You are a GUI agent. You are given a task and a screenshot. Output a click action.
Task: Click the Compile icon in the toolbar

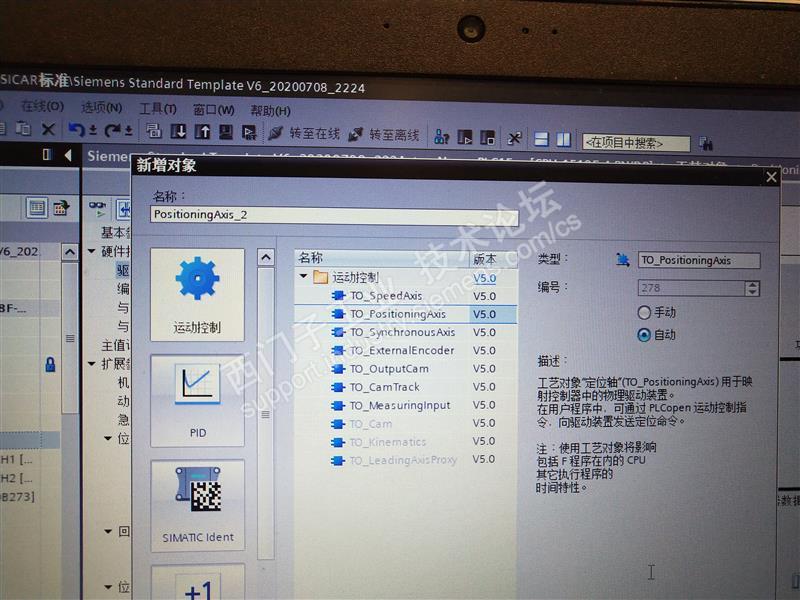pyautogui.click(x=154, y=131)
